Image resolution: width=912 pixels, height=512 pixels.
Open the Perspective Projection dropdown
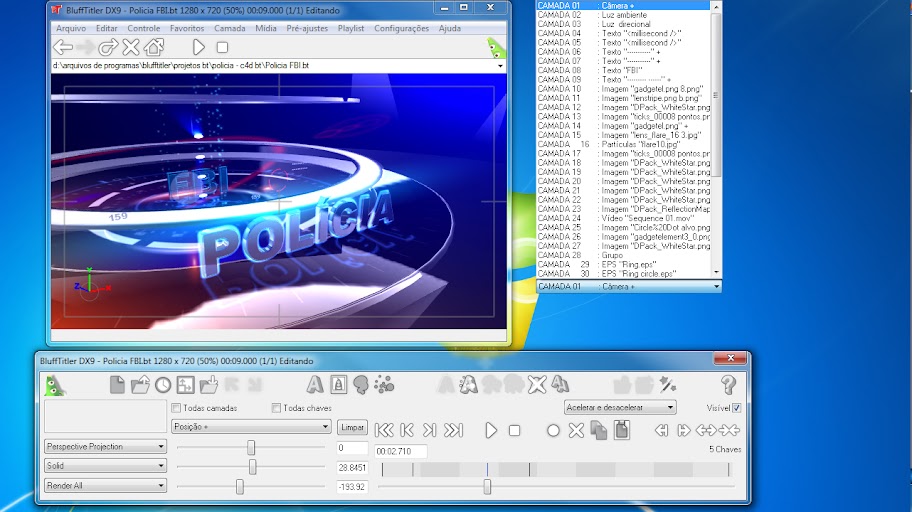(x=105, y=447)
